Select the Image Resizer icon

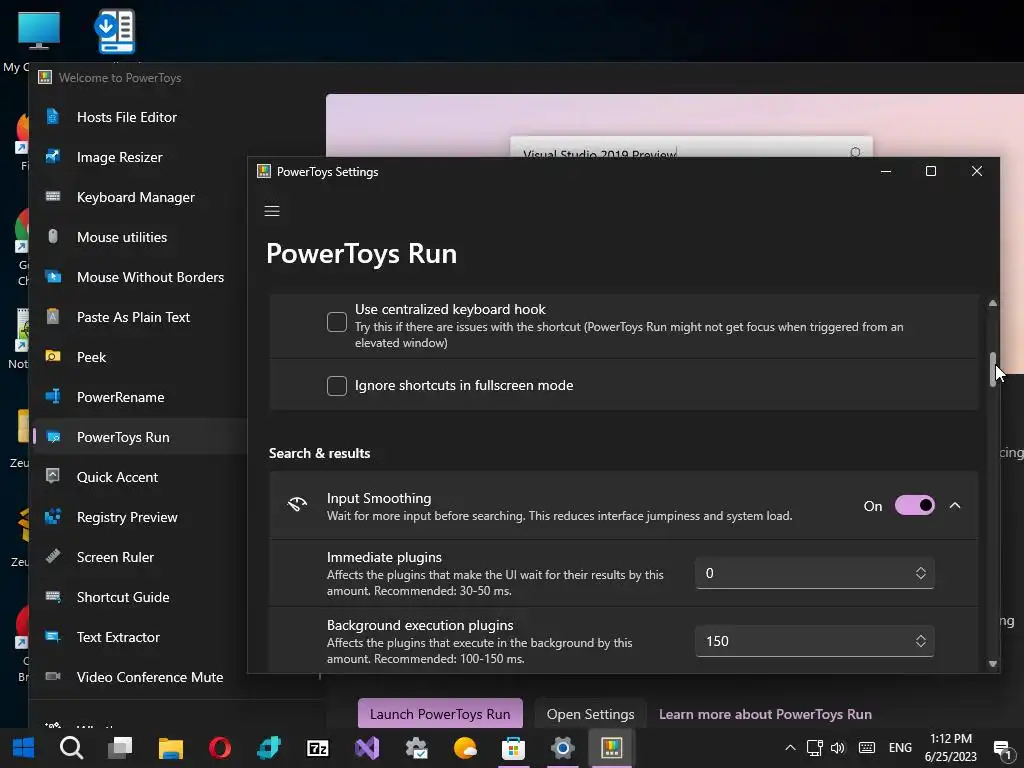click(53, 157)
